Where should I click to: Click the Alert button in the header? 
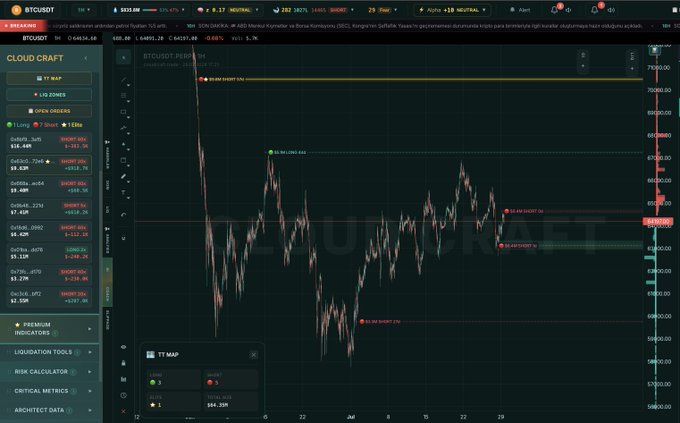(520, 10)
